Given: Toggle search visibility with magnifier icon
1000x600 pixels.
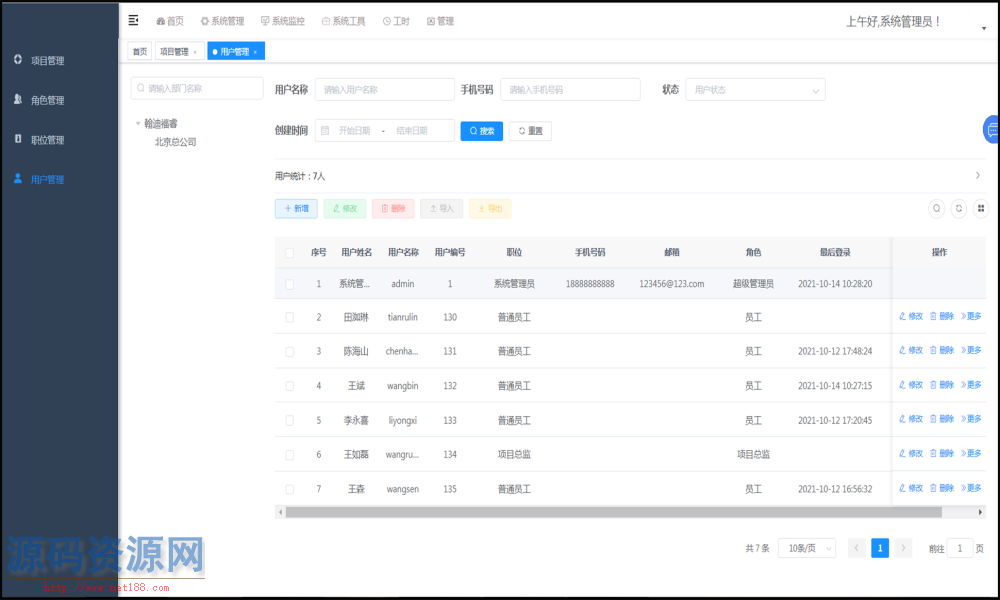Looking at the screenshot, I should point(936,209).
